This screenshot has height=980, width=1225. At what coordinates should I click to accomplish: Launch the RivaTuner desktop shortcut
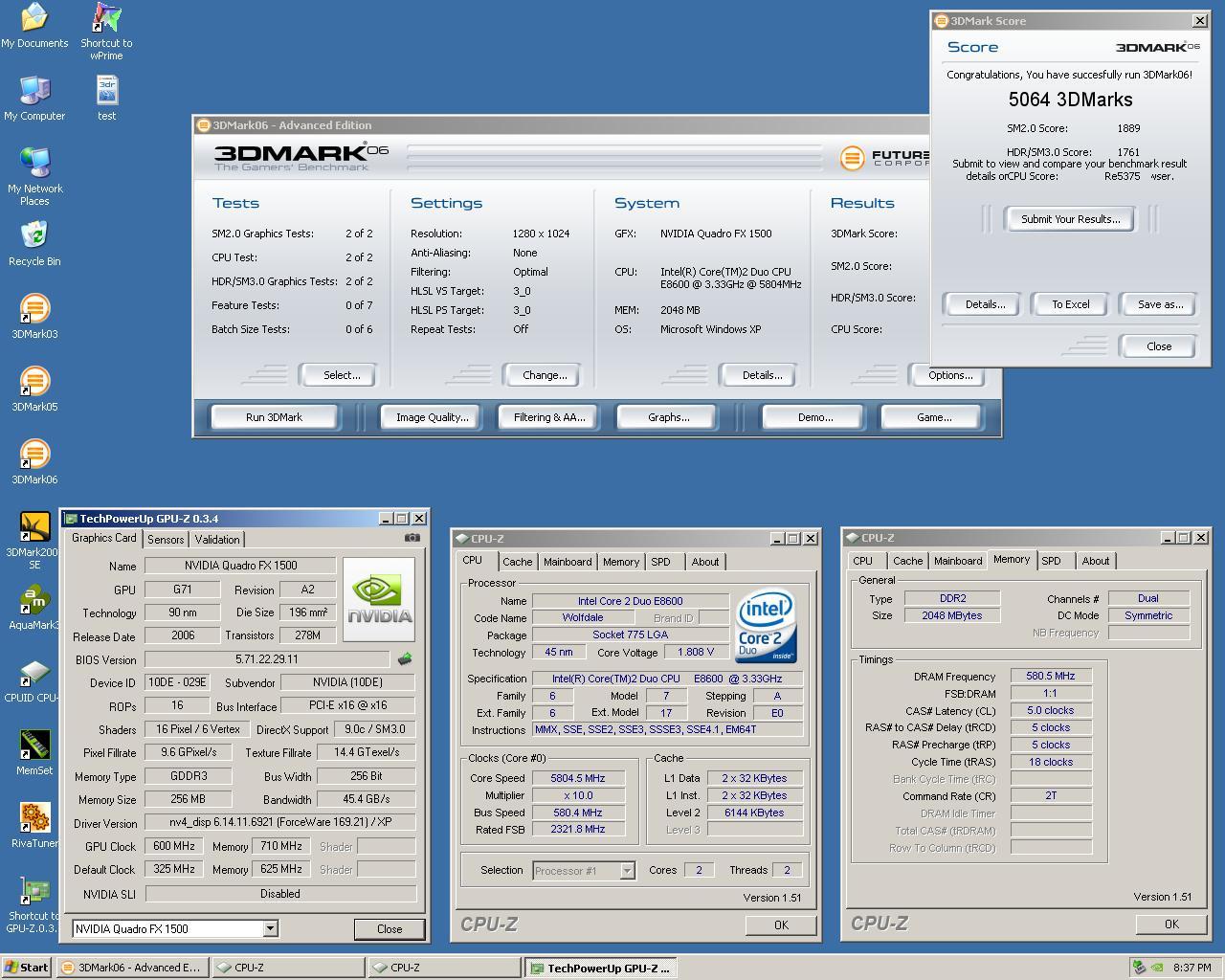tap(34, 826)
